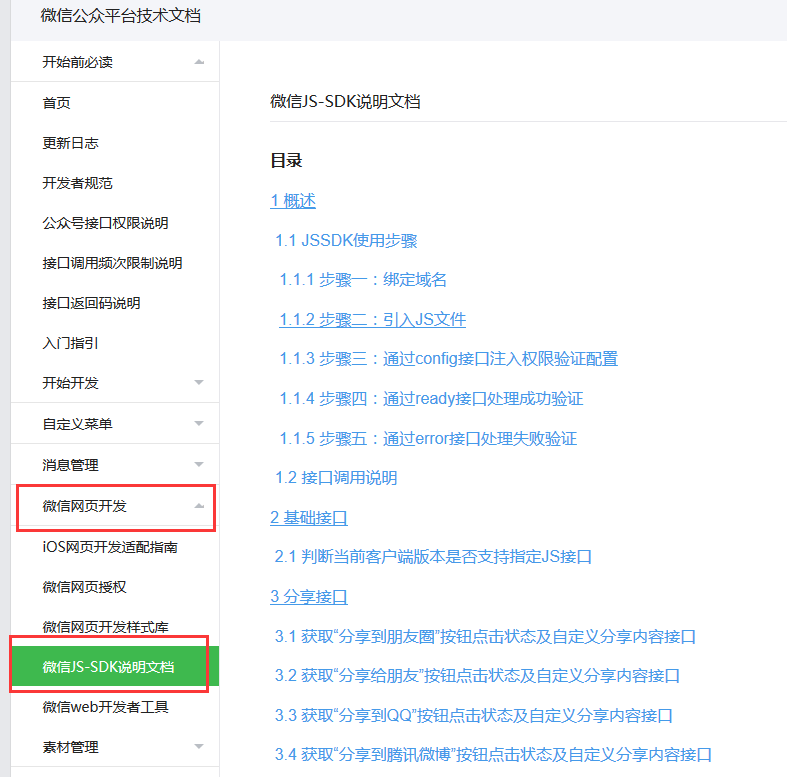Open 1.1.3 通过config接口注入权限验证配置 link
Screen dimensions: 787x777
[449, 359]
